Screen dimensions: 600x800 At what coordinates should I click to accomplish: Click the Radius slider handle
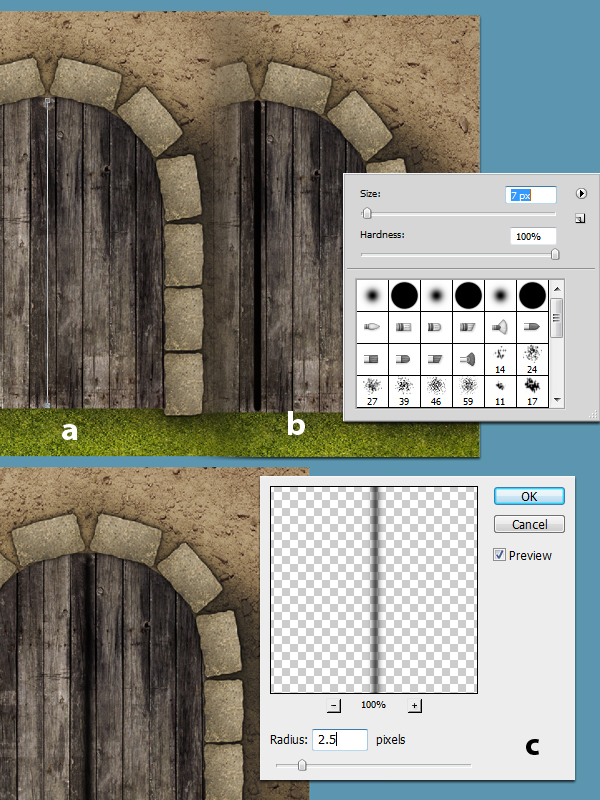(302, 765)
